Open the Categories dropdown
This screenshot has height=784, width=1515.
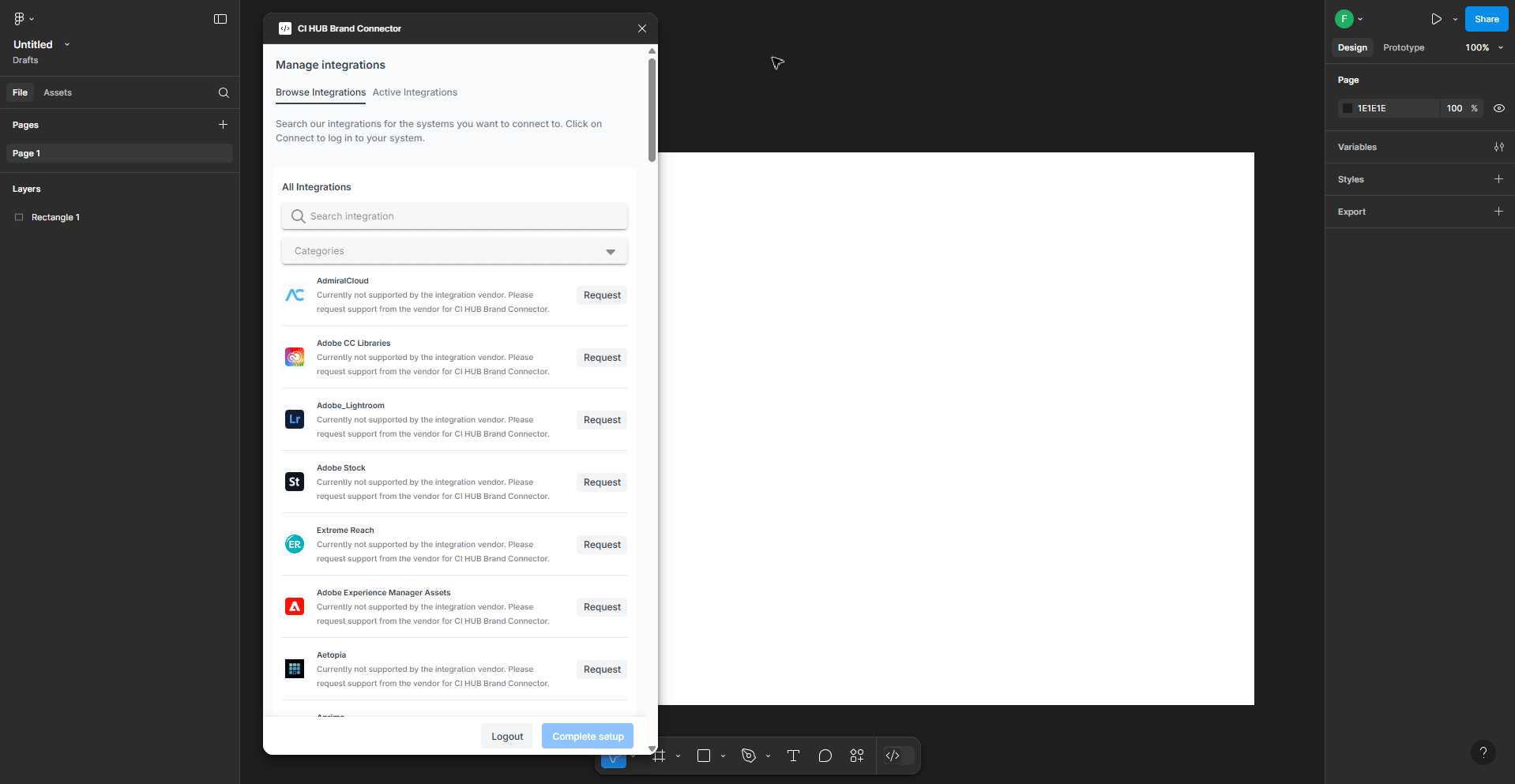click(454, 251)
